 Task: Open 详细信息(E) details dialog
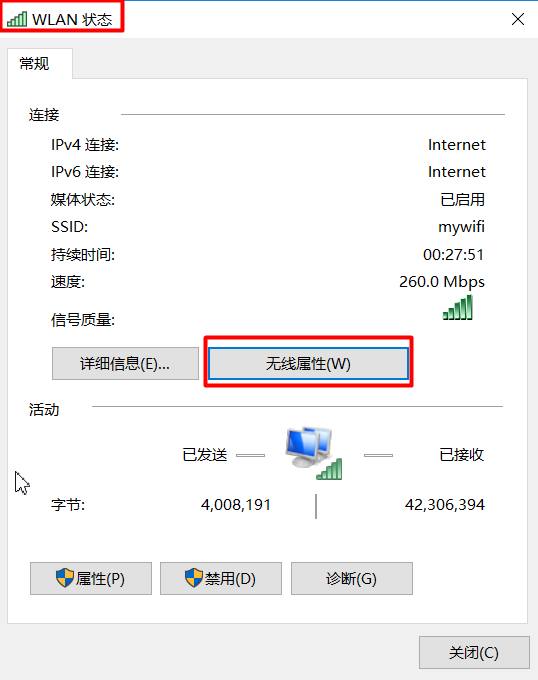click(x=125, y=363)
